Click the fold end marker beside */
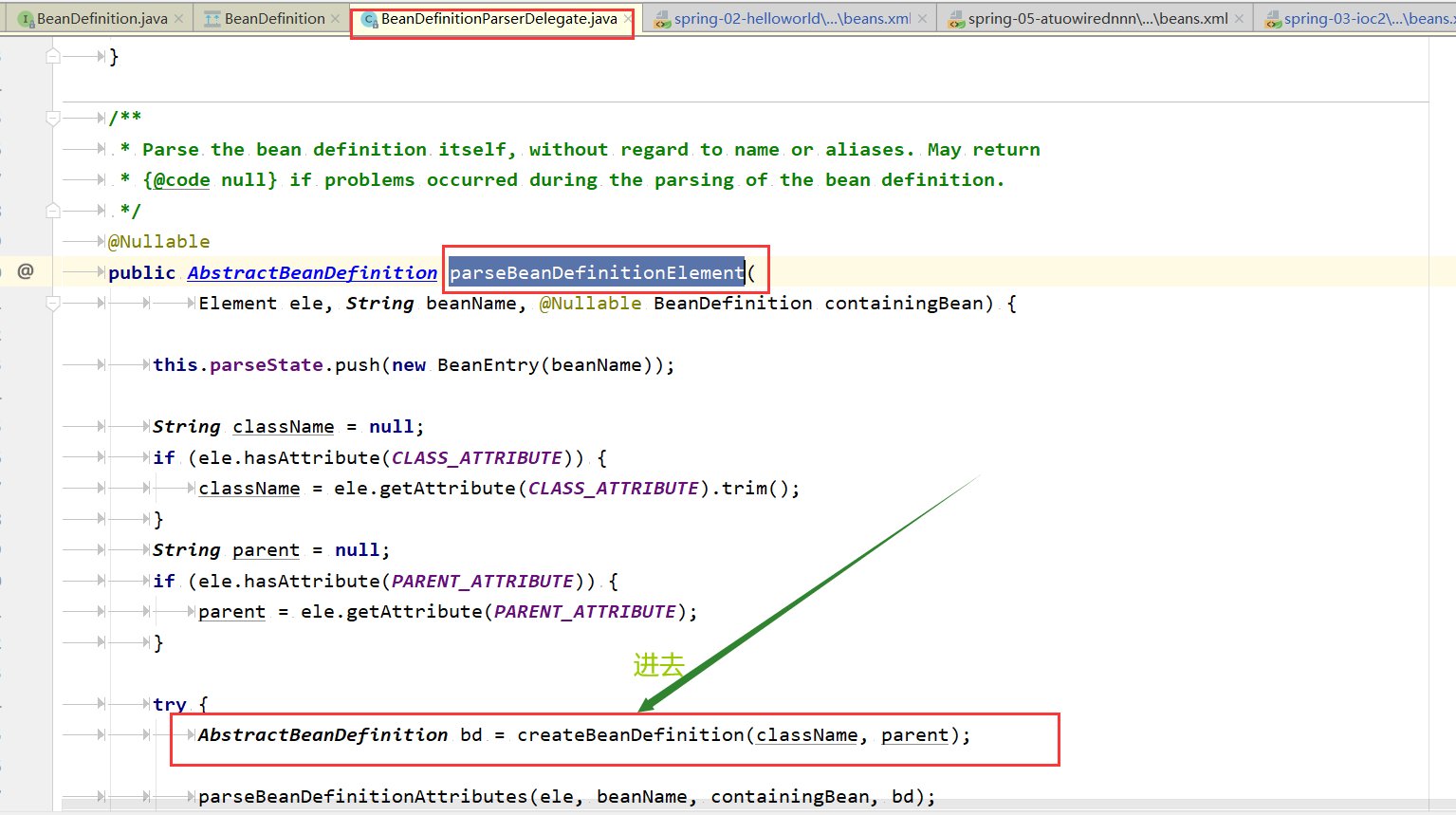The image size is (1456, 815). click(53, 210)
